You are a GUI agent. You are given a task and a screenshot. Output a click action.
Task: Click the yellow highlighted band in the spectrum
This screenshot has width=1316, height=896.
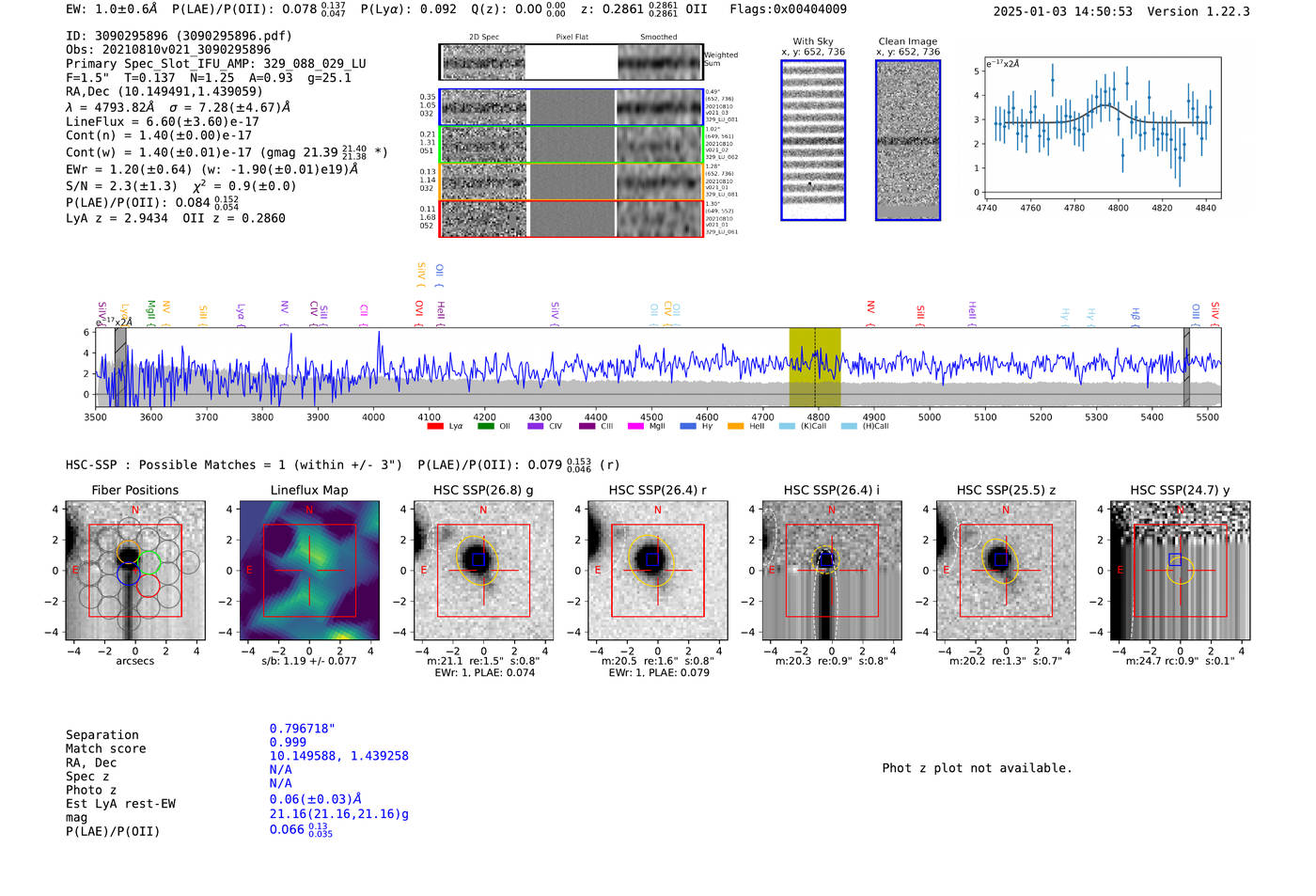[815, 368]
